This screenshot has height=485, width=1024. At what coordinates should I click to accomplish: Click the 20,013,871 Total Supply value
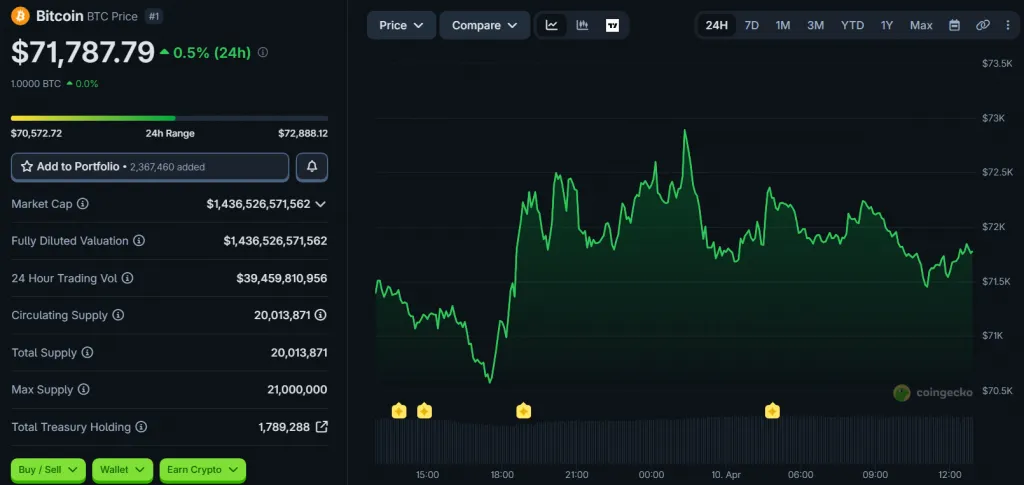299,352
